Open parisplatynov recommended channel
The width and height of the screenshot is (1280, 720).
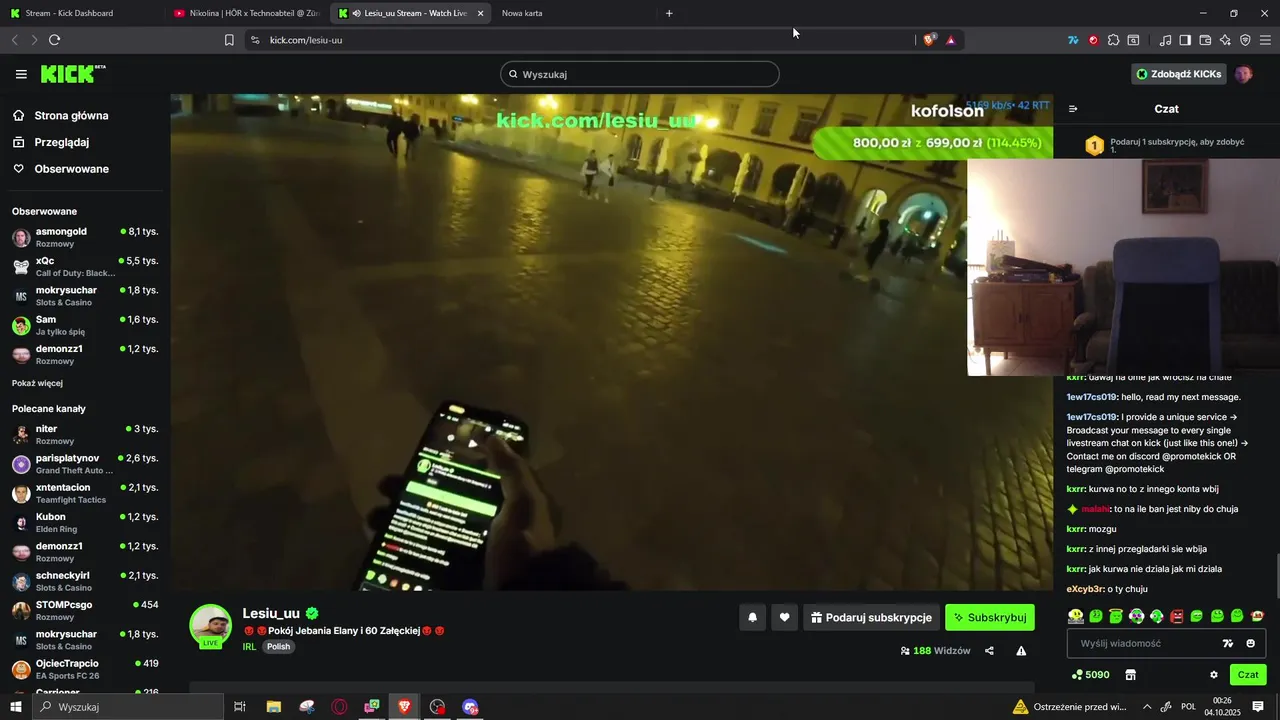(85, 464)
